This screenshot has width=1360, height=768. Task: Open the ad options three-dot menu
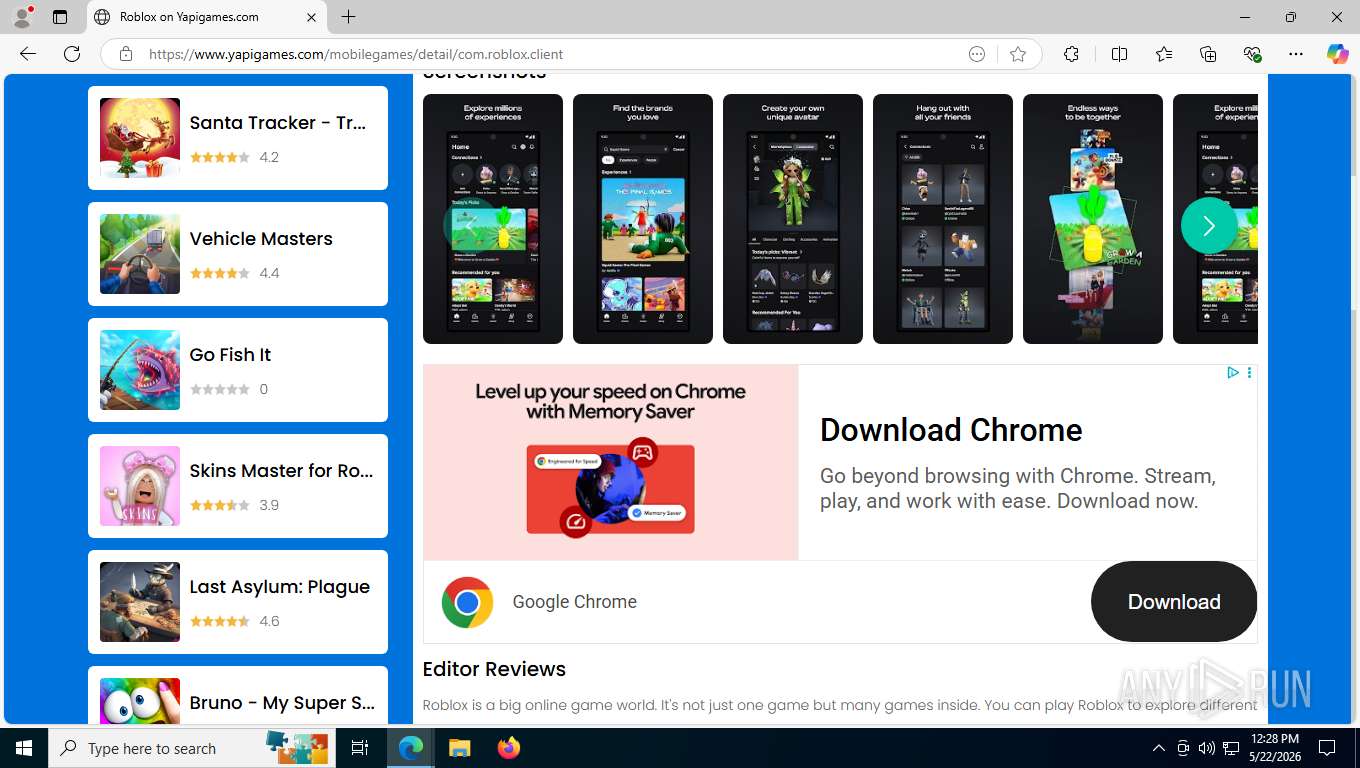1249,373
